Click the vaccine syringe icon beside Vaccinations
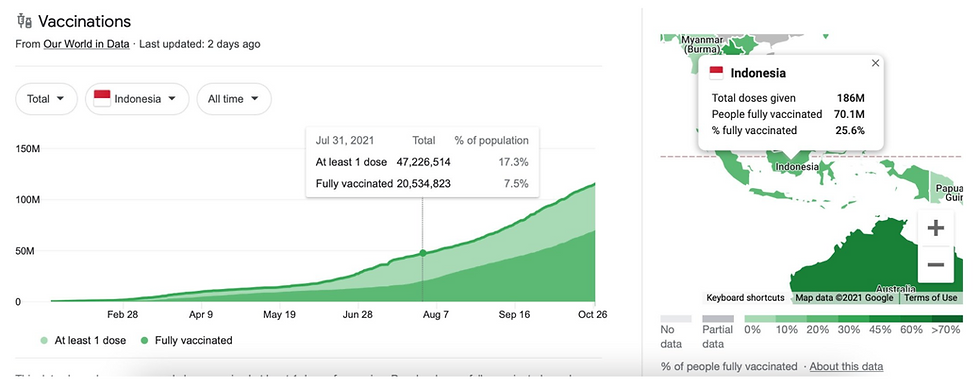The height and width of the screenshot is (388, 980). (x=24, y=21)
